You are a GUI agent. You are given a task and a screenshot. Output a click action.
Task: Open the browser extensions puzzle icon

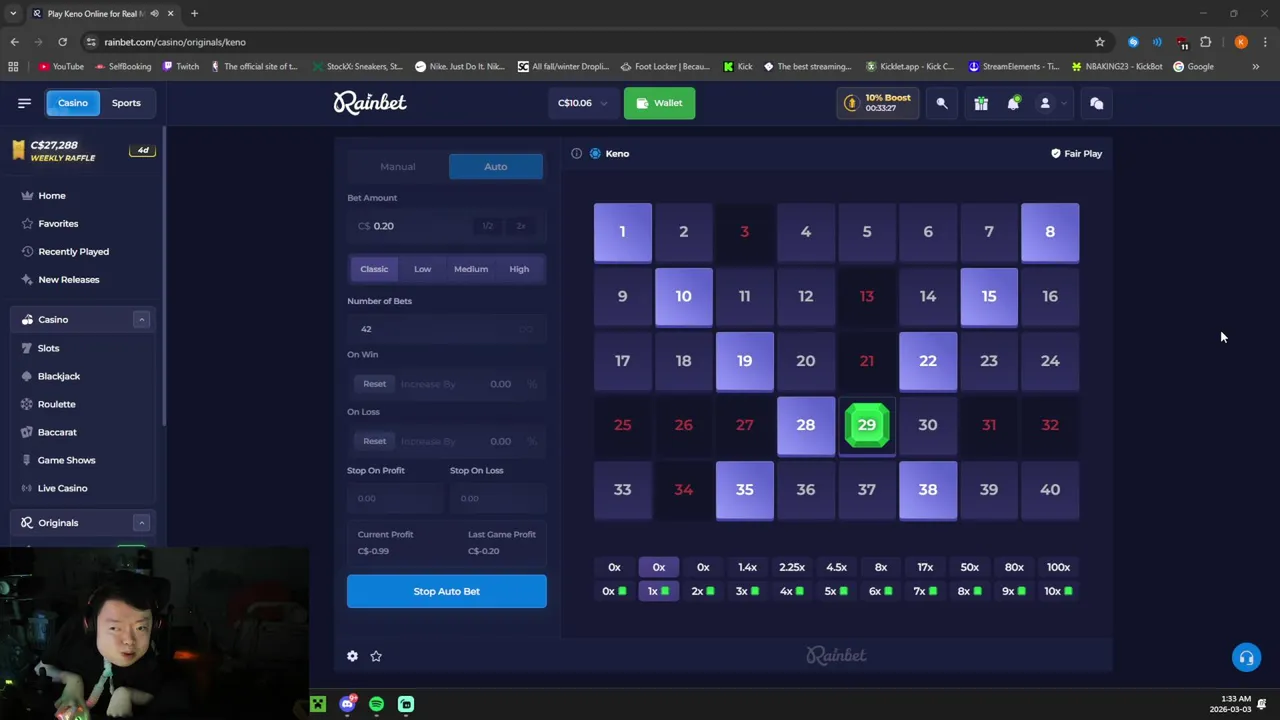tap(1205, 42)
